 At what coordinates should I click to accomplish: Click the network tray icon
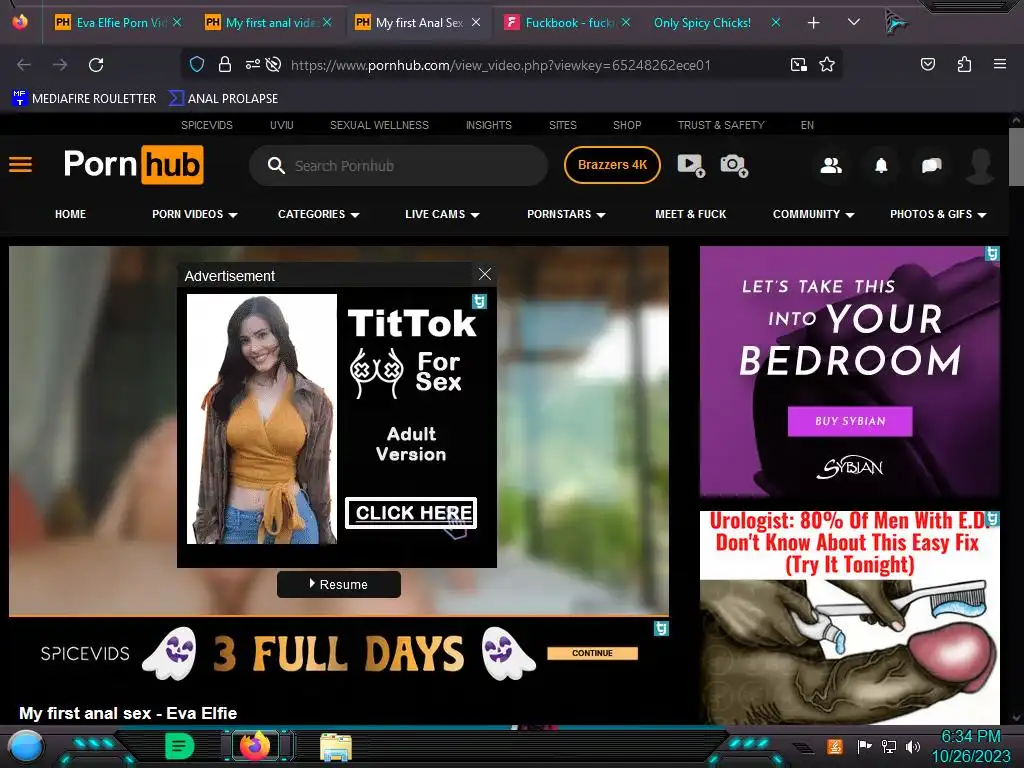point(889,746)
